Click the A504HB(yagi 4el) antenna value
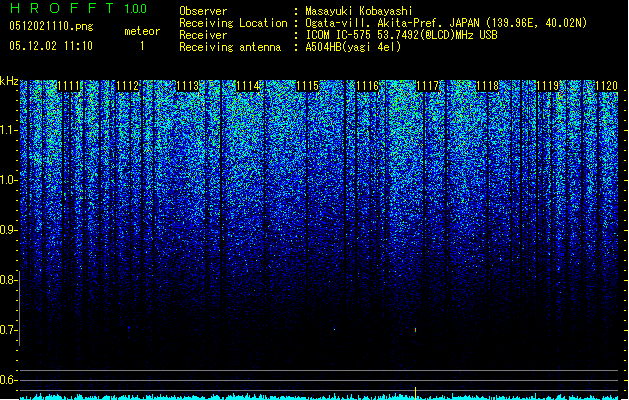The image size is (629, 400). pos(353,47)
